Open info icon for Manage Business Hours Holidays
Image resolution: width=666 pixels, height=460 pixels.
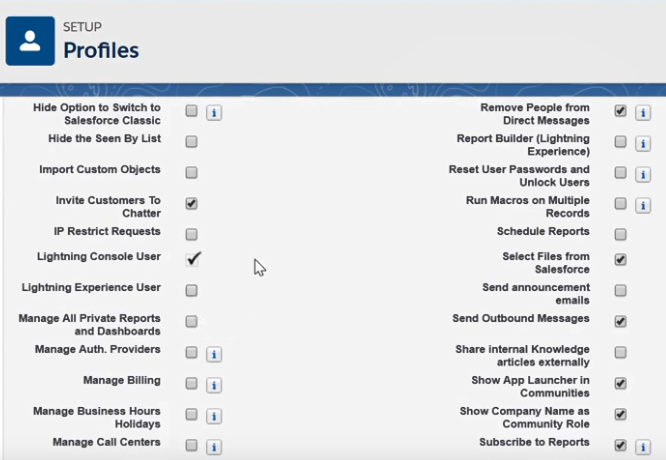point(214,417)
